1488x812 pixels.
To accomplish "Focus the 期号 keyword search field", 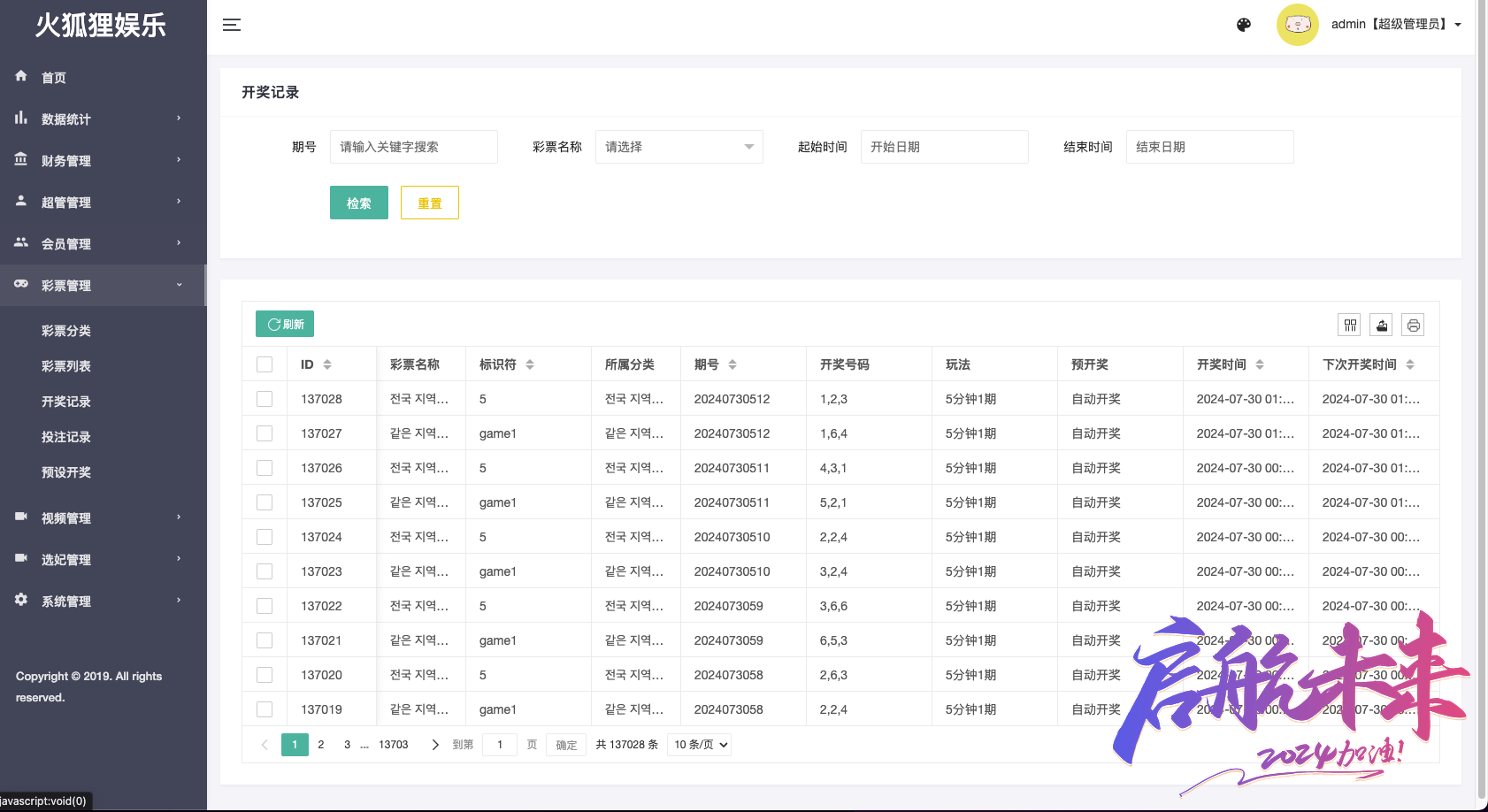I will click(414, 147).
